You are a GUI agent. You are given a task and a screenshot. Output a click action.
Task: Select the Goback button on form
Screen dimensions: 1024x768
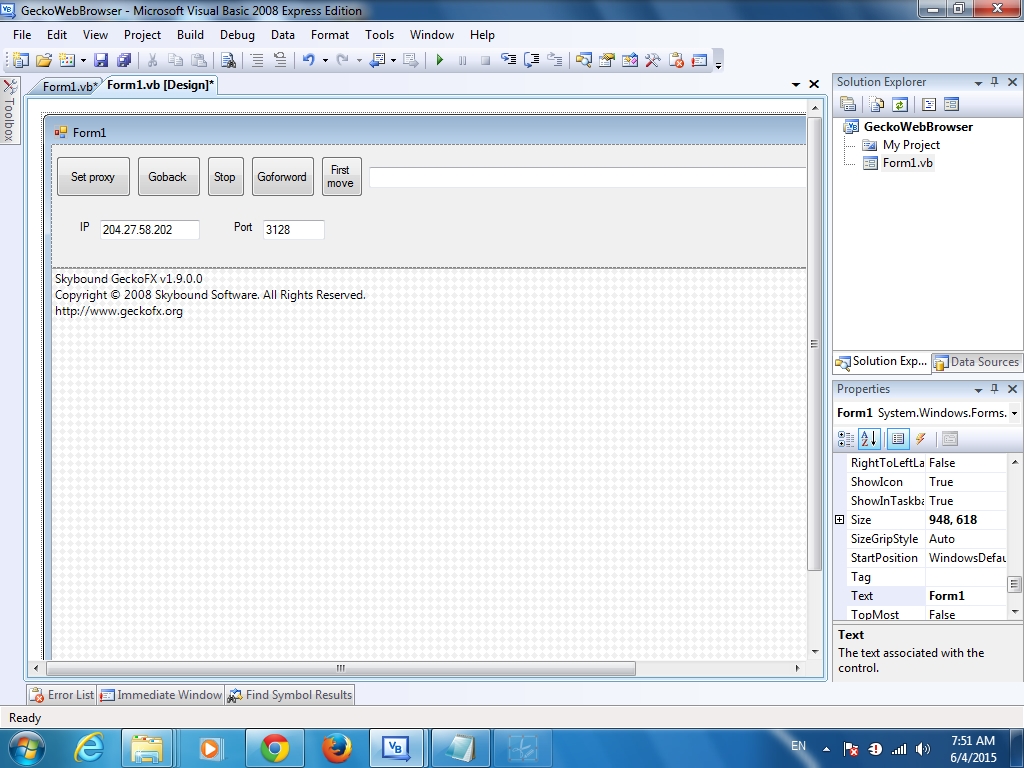[x=168, y=176]
